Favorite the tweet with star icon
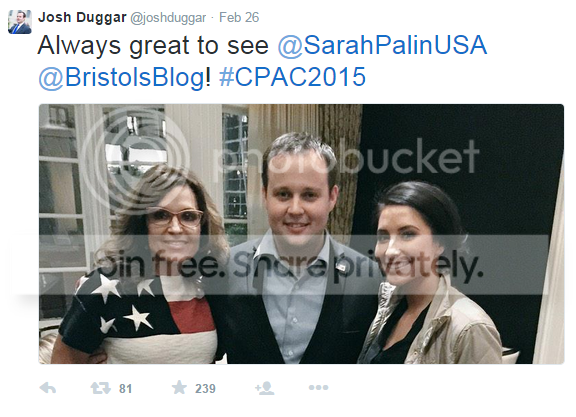Viewport: 576px width, 417px height. click(179, 387)
